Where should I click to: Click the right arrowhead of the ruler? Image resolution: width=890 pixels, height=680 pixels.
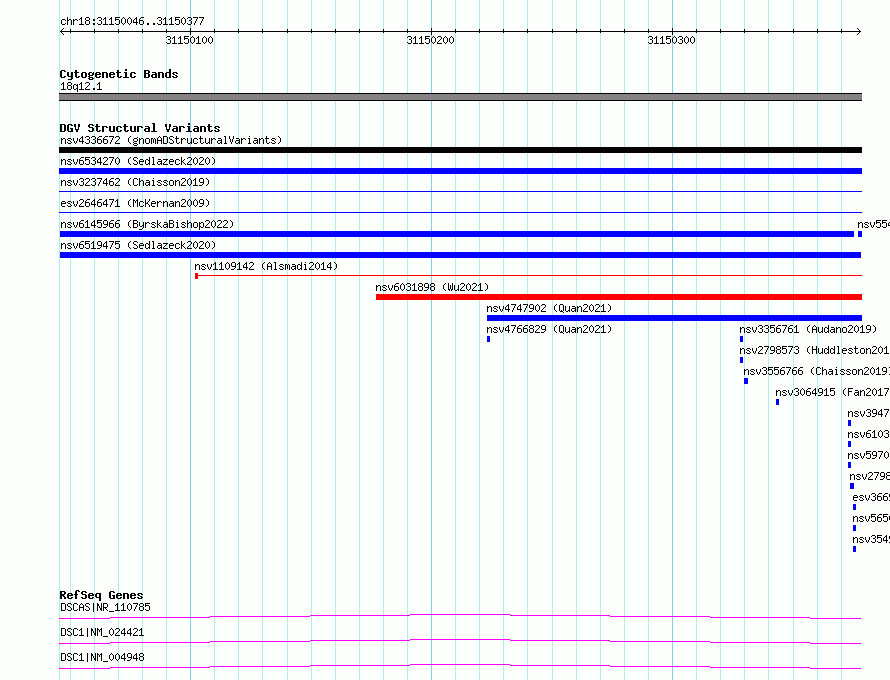(859, 32)
